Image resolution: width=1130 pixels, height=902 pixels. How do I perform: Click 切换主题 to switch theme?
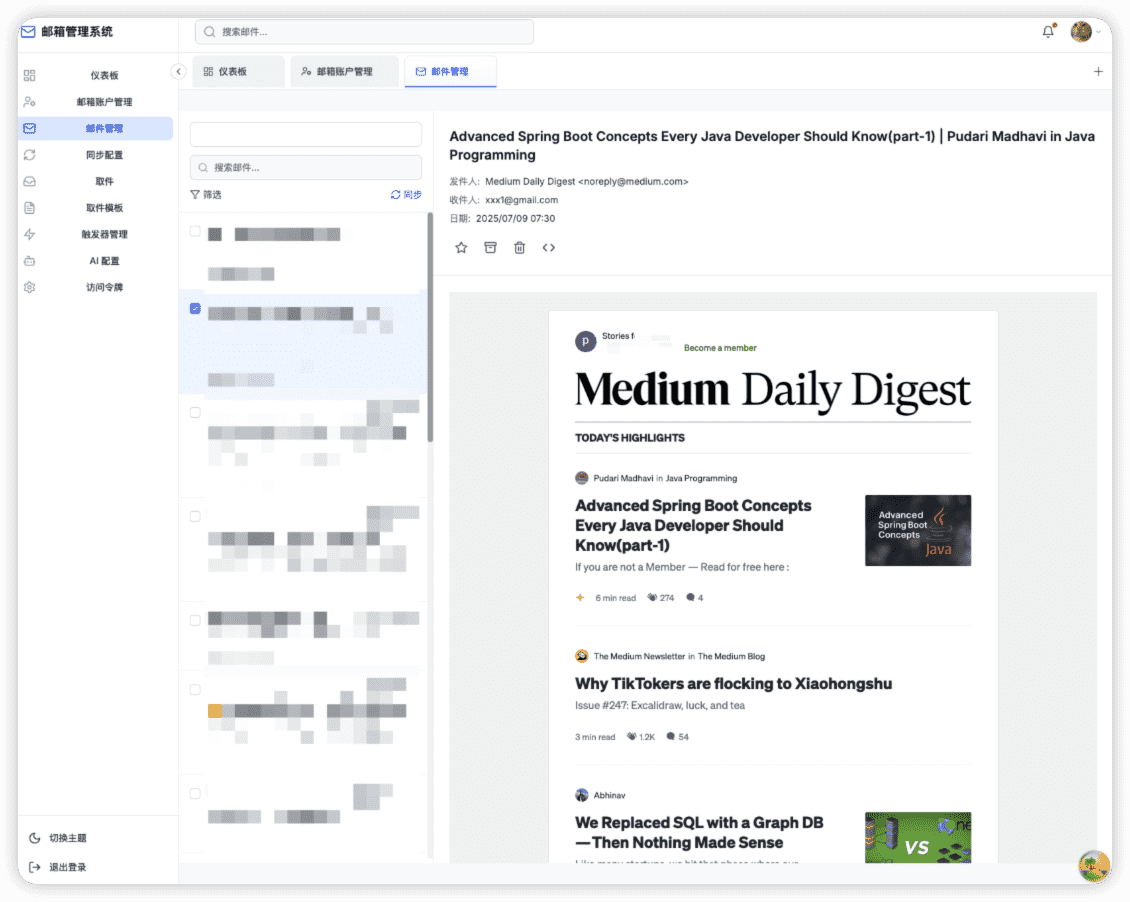59,838
